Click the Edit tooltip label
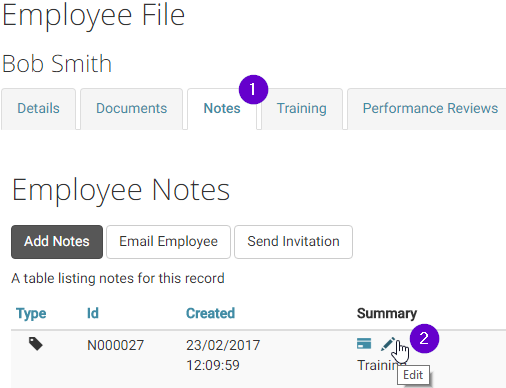The width and height of the screenshot is (506, 388). click(x=413, y=375)
